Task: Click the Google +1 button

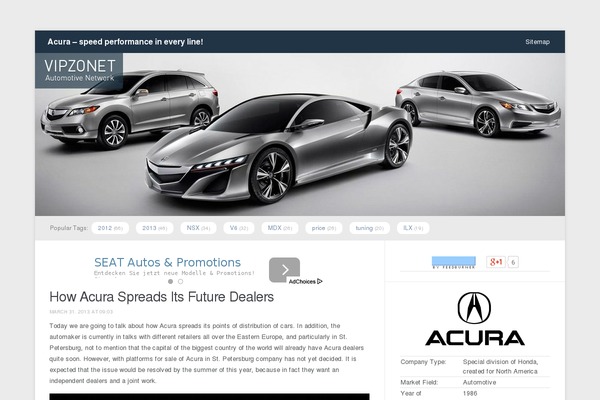Action: tap(496, 262)
